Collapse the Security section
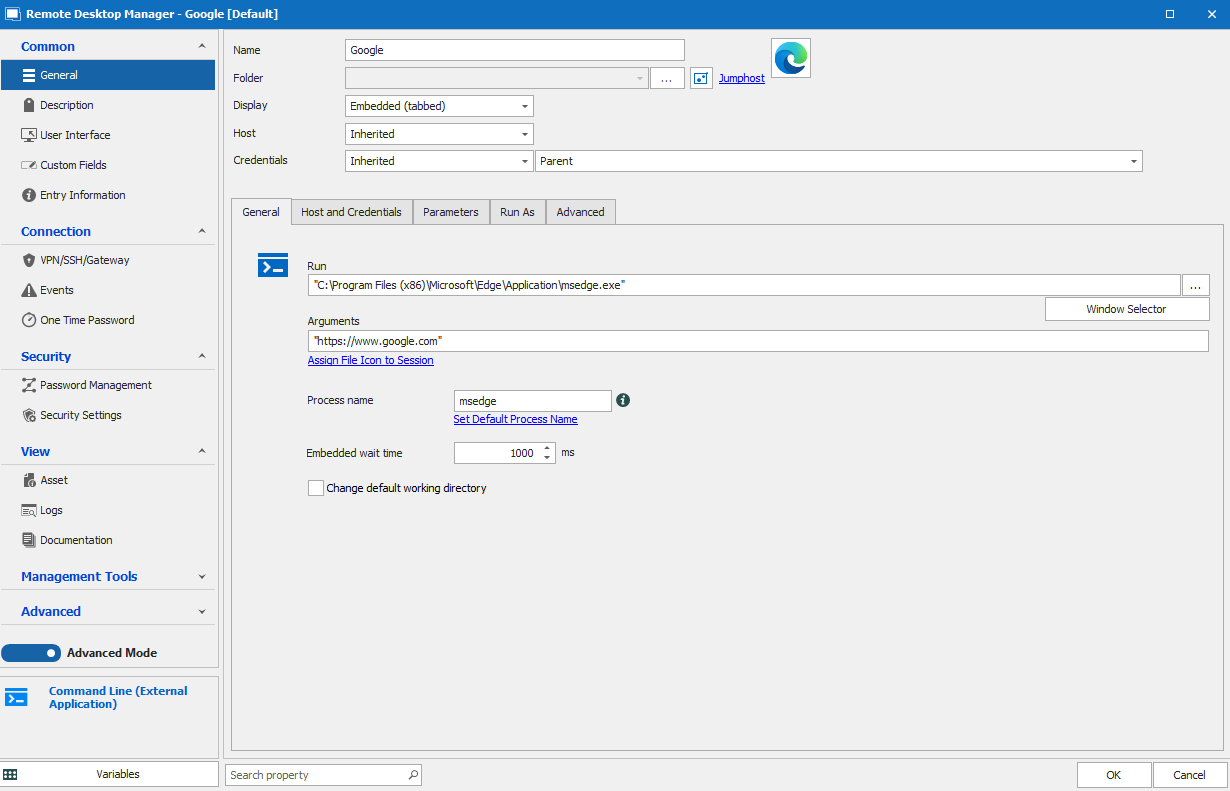This screenshot has height=791, width=1230. [202, 356]
